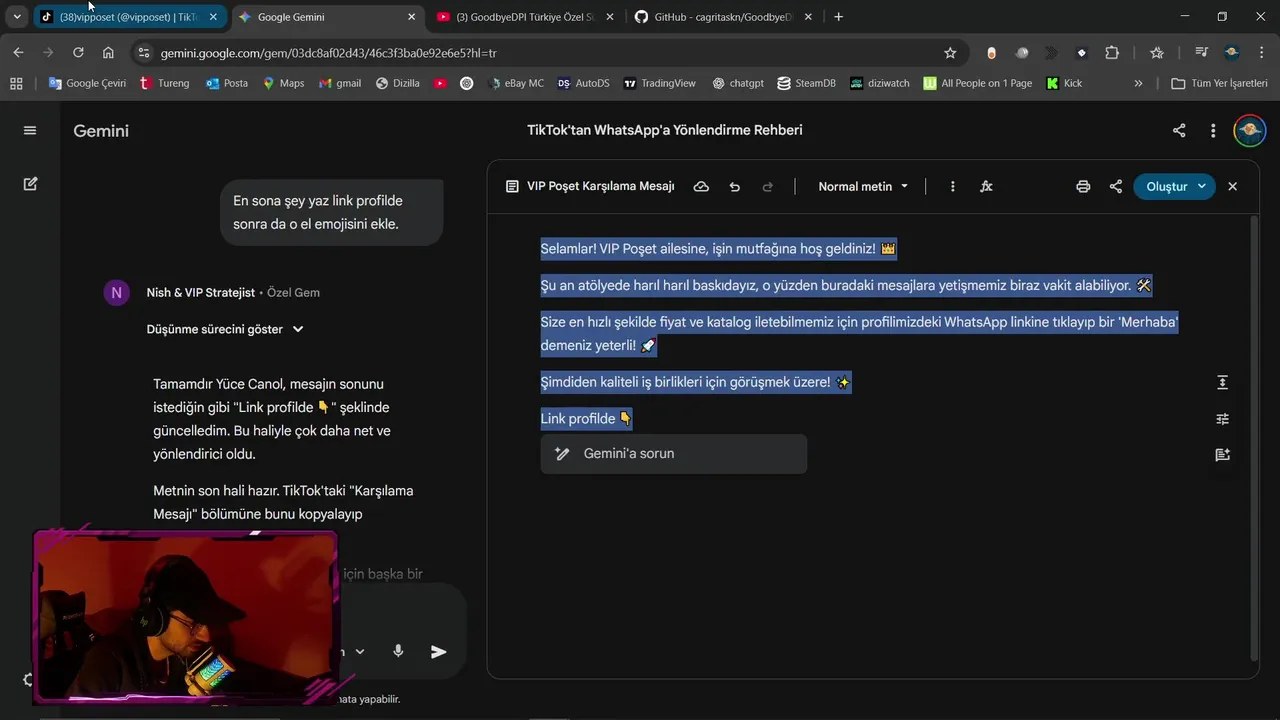Click the suggest edits icon on right

click(x=1222, y=454)
